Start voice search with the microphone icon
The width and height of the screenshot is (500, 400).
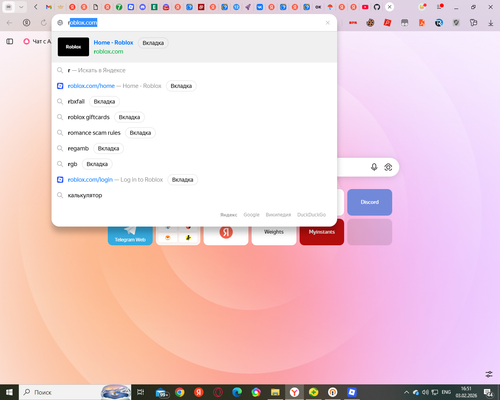tap(374, 167)
